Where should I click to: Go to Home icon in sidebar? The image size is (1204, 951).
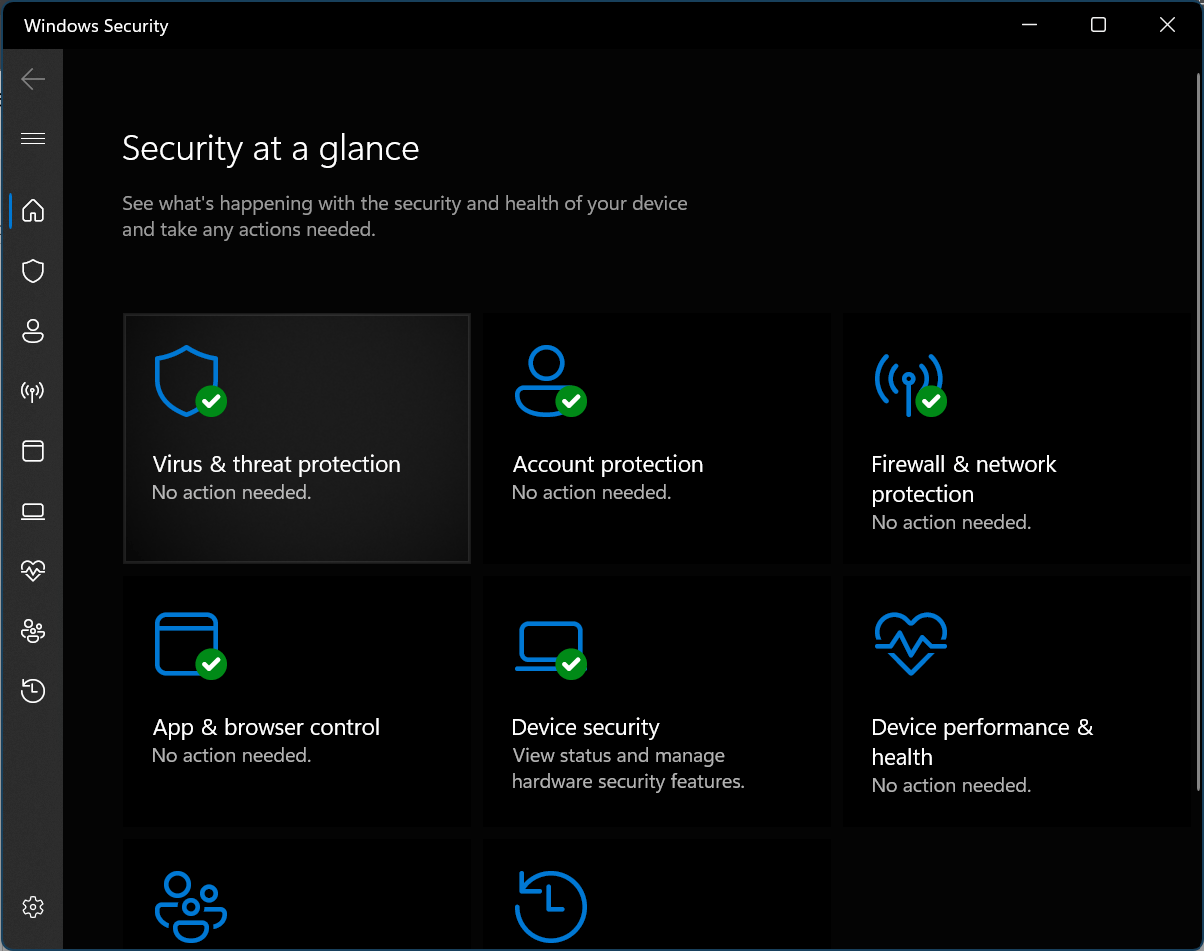pyautogui.click(x=33, y=210)
